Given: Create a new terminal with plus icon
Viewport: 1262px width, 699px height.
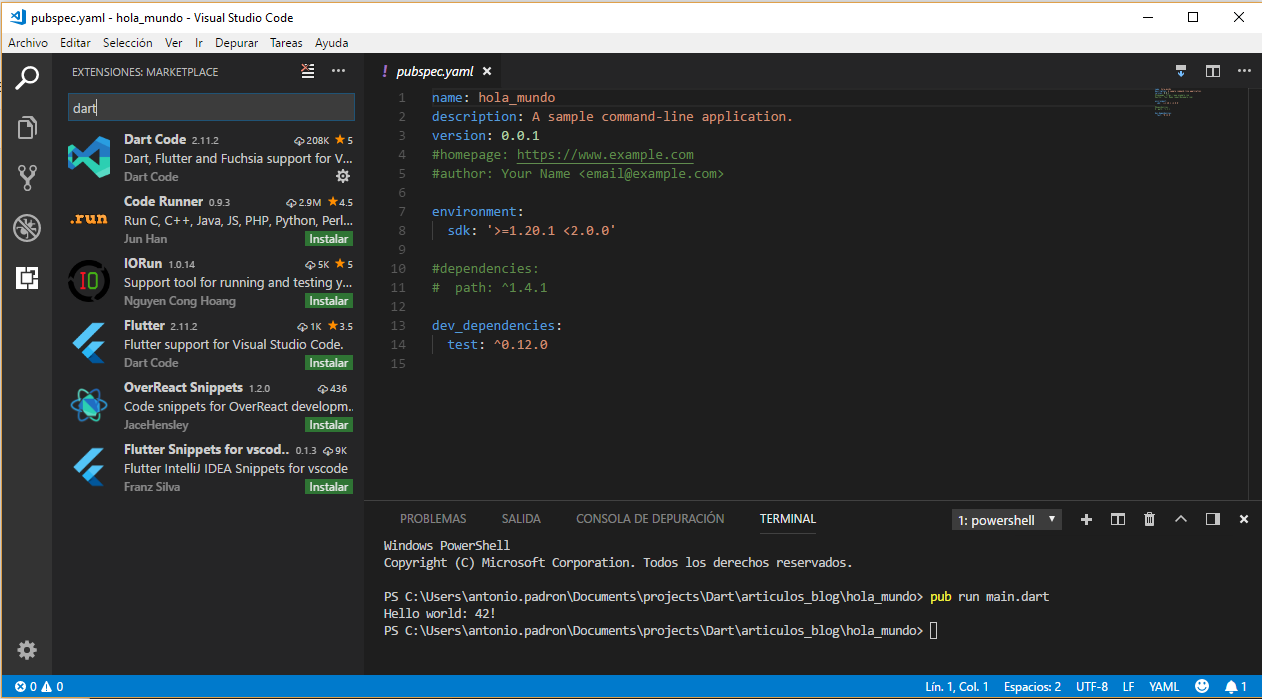Looking at the screenshot, I should pyautogui.click(x=1086, y=519).
